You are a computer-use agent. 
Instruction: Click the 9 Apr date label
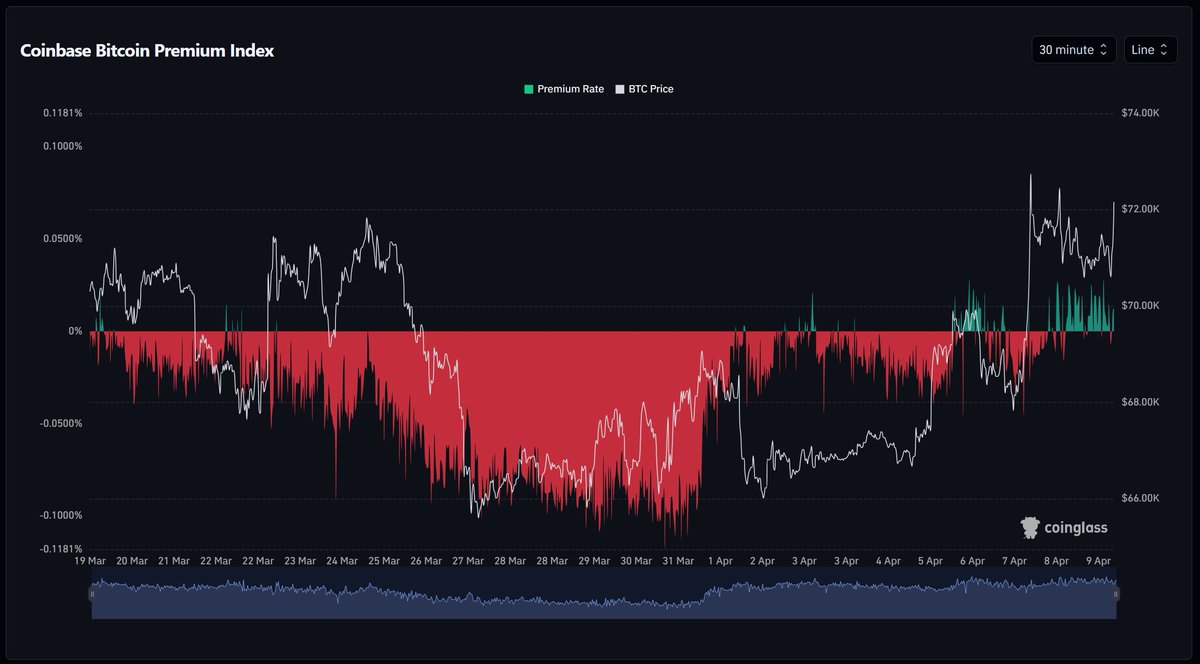click(x=1098, y=561)
